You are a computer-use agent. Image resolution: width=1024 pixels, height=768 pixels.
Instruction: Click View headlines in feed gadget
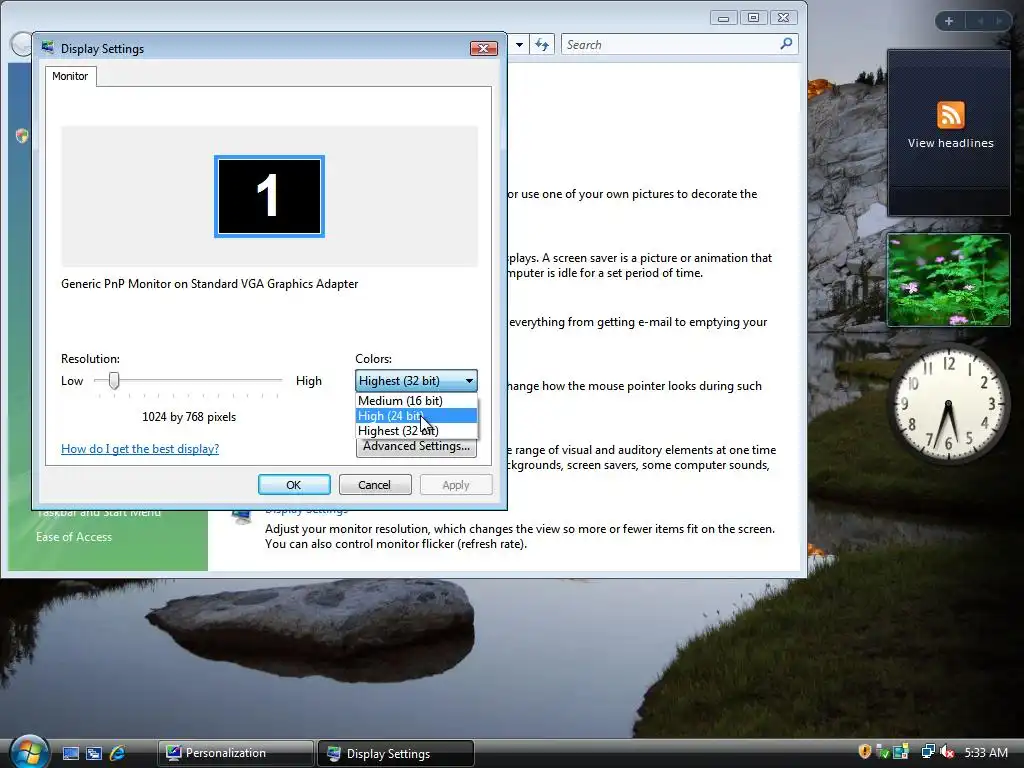point(950,143)
